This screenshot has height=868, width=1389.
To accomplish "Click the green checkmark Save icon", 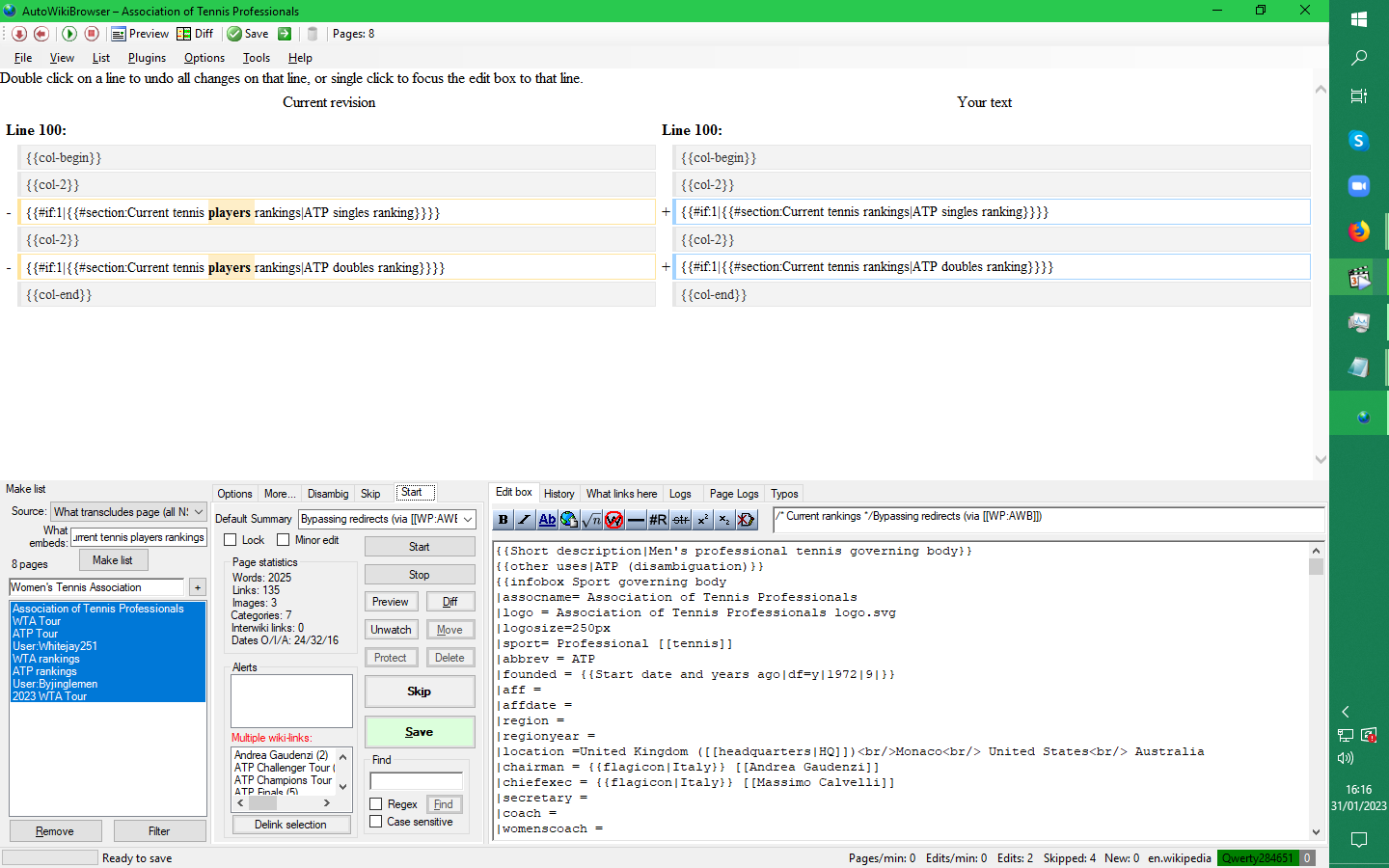I will [248, 34].
